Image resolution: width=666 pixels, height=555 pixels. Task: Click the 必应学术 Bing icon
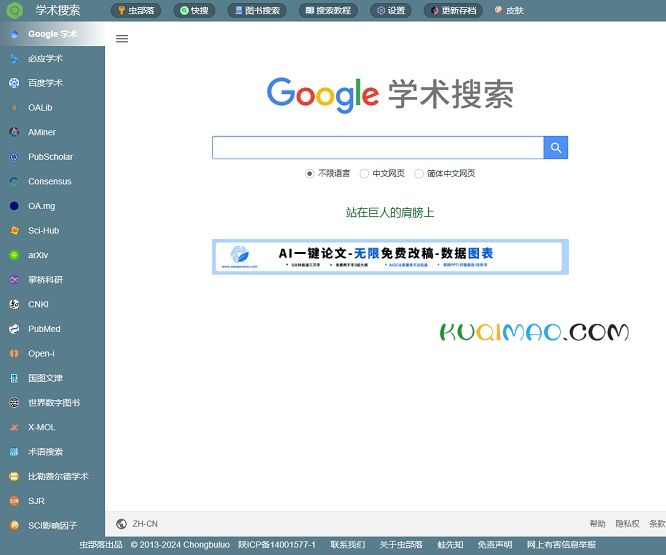click(14, 59)
